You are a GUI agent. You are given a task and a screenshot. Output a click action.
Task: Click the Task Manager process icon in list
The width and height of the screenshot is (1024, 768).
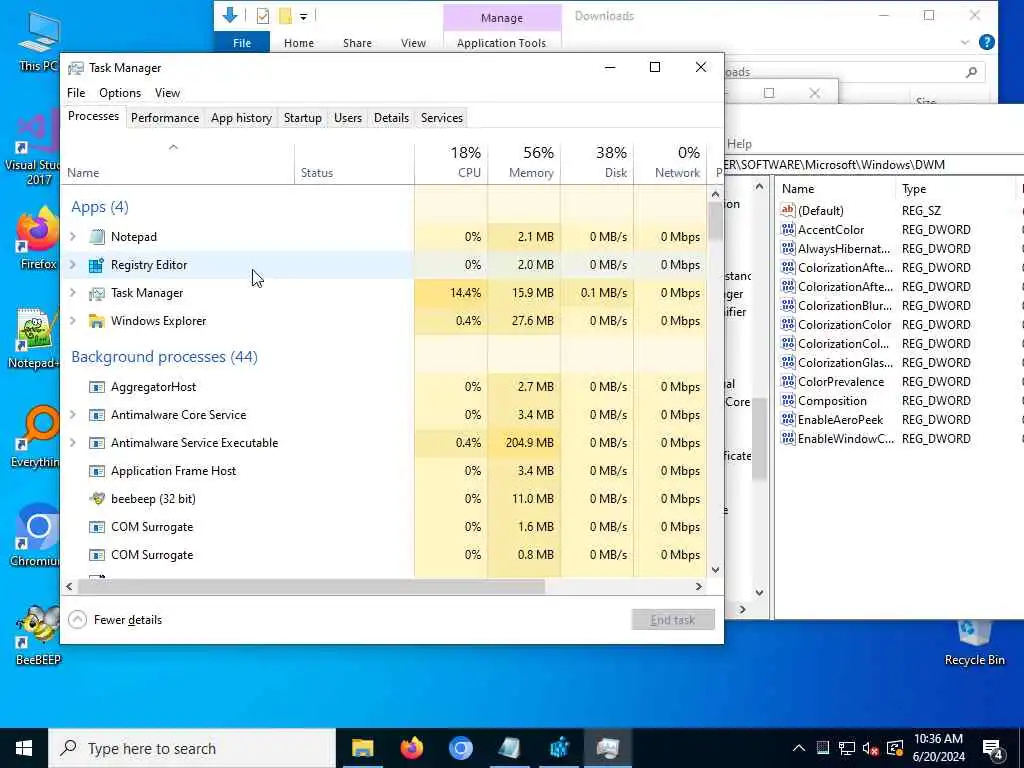97,293
